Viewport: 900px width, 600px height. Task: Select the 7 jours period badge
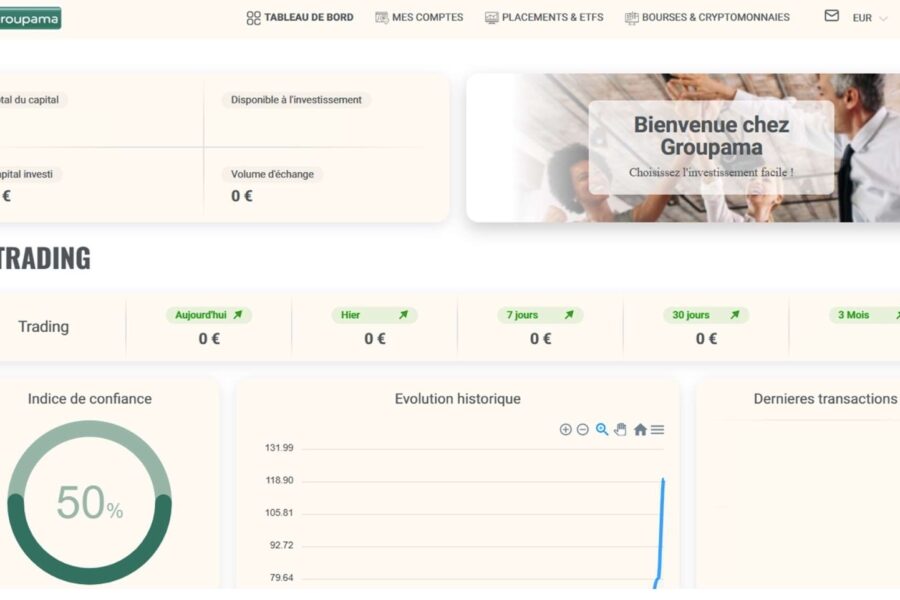pos(540,315)
